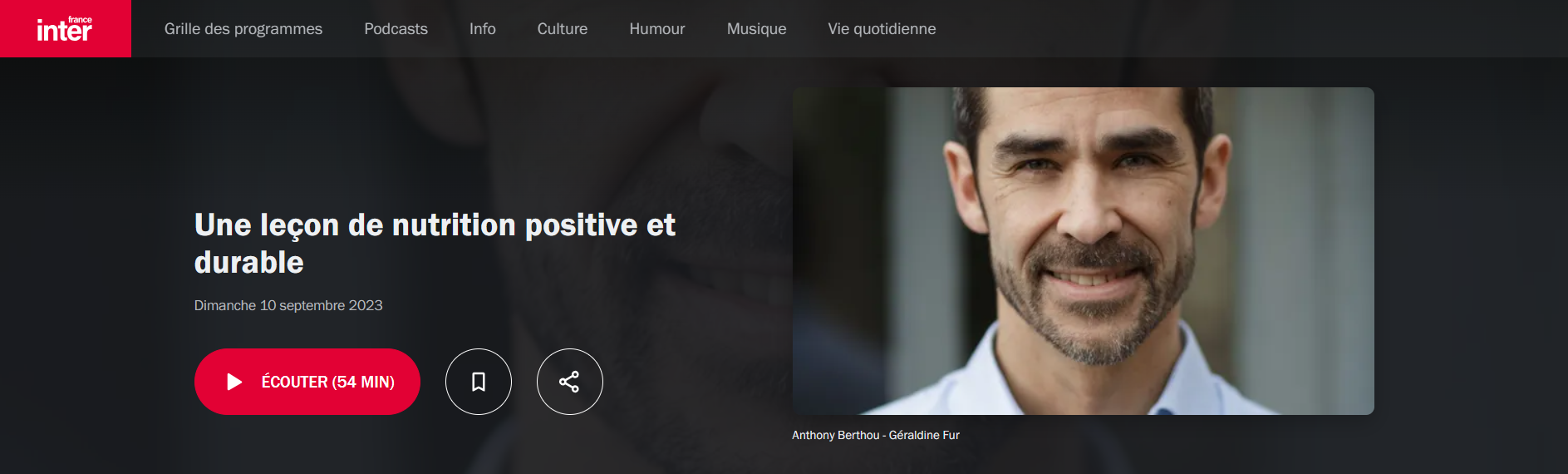Open the portrait photo of Anthony Berthou
1568x474 pixels.
pos(1083,251)
